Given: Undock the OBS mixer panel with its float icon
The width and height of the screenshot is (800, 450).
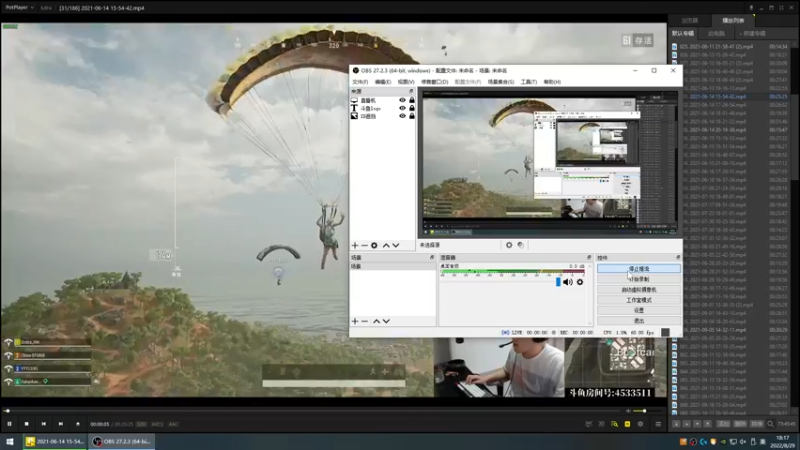Looking at the screenshot, I should click(589, 258).
